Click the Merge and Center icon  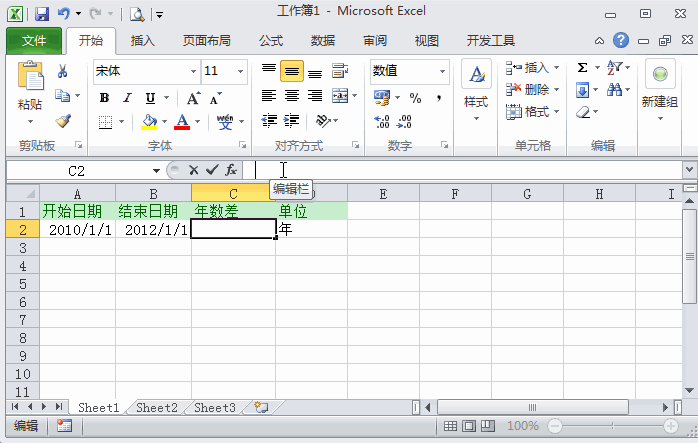340,96
